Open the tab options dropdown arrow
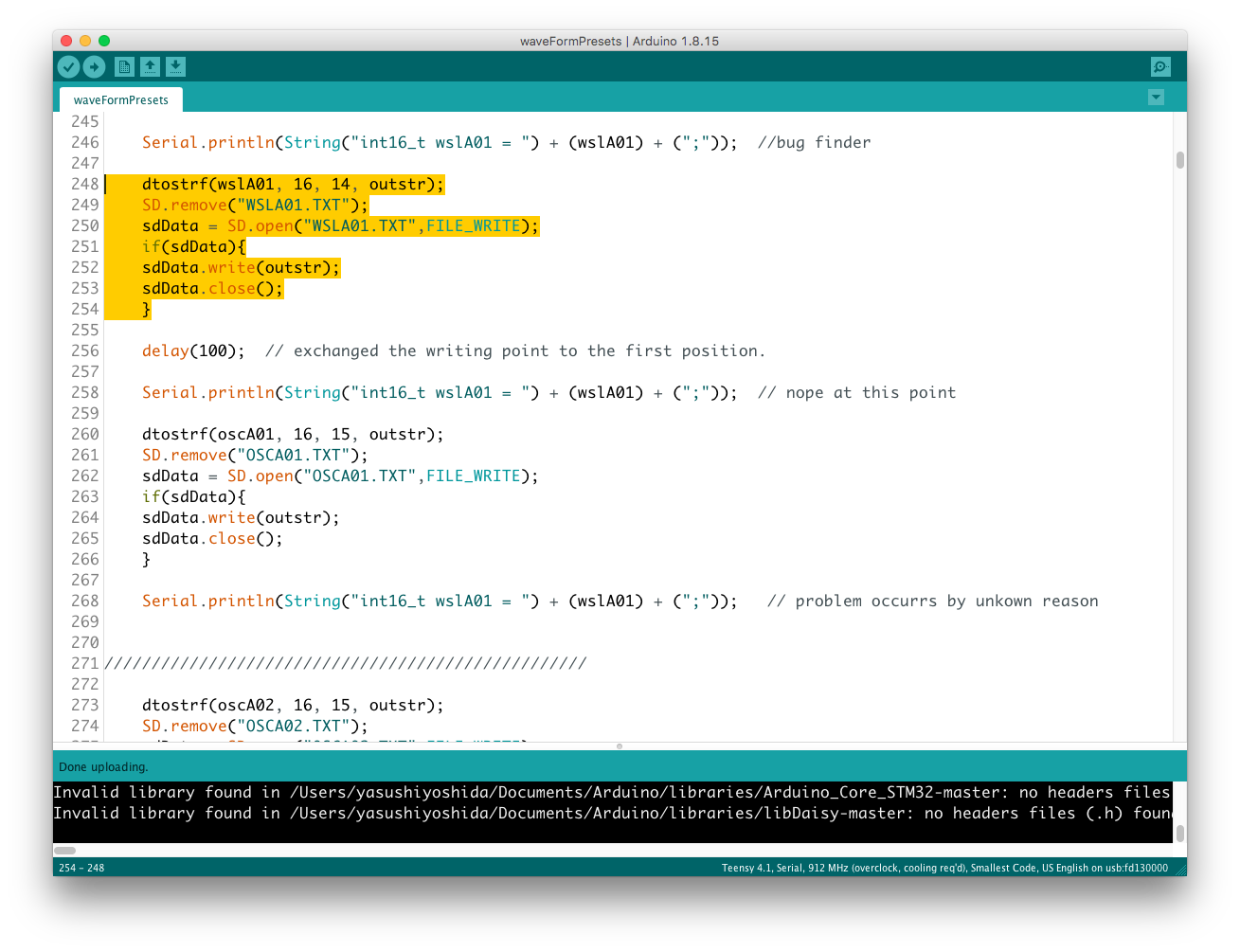 coord(1156,97)
